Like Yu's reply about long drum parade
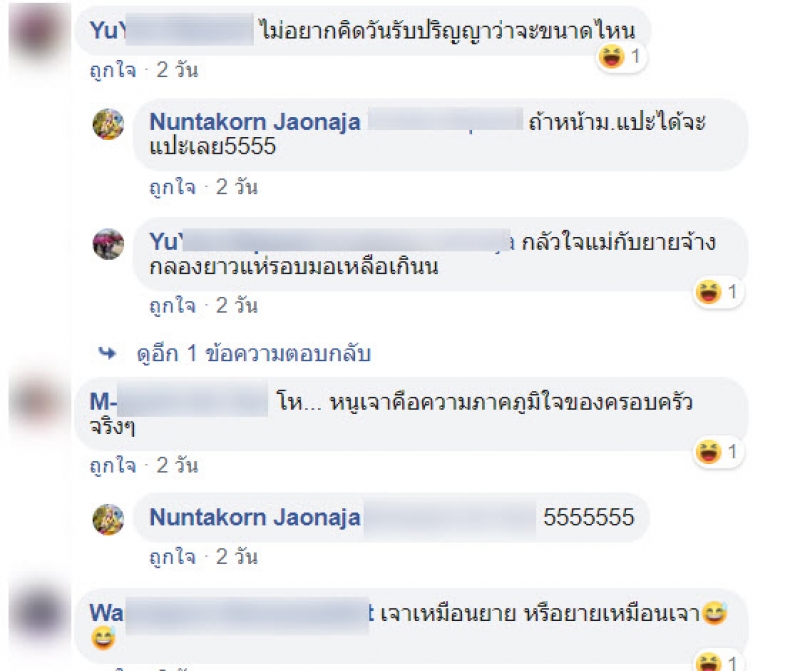This screenshot has width=800, height=671. 172,306
